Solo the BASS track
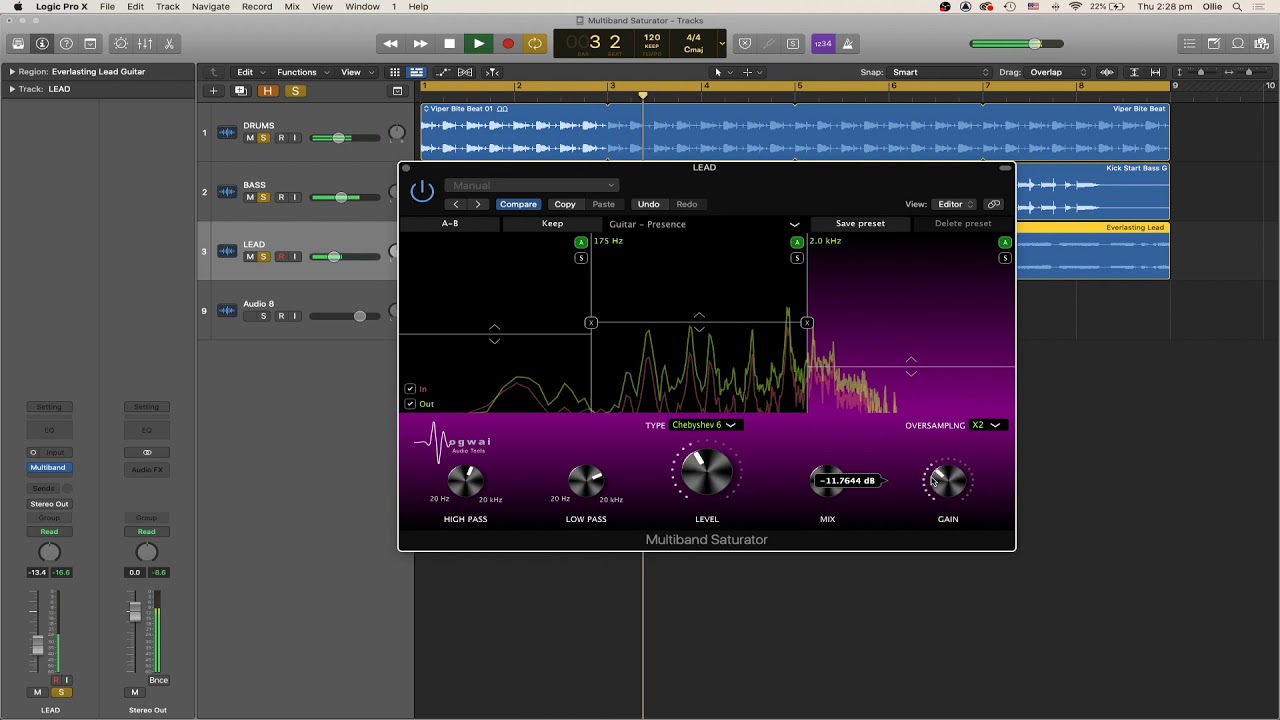1280x720 pixels. click(264, 197)
